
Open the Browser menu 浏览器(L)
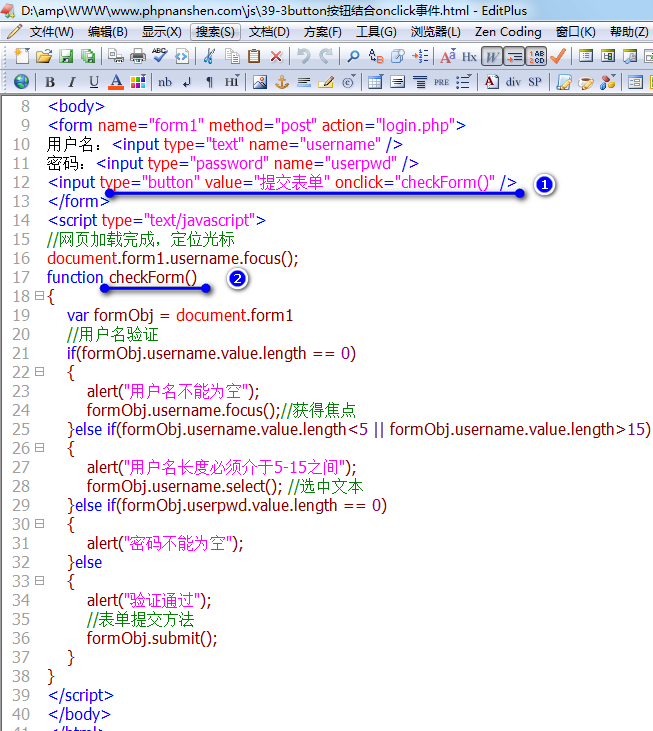click(435, 32)
